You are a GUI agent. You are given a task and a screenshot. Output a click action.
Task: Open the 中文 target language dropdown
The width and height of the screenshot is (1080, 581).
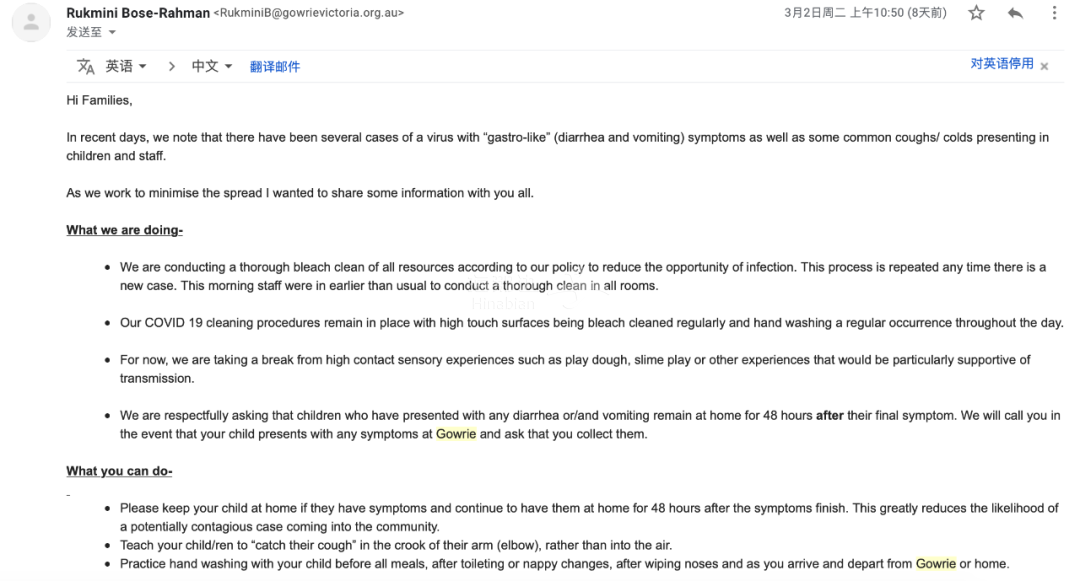tap(212, 66)
